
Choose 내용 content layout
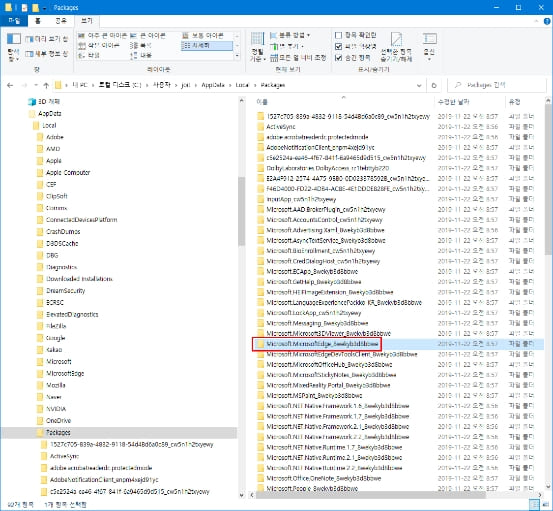tap(141, 55)
